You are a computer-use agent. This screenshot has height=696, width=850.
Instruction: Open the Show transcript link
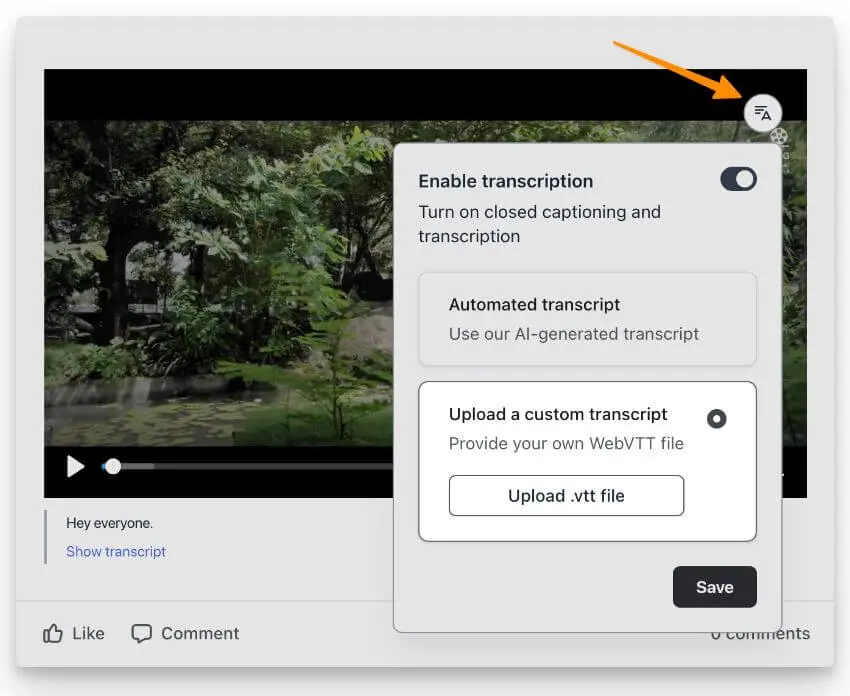(x=114, y=551)
